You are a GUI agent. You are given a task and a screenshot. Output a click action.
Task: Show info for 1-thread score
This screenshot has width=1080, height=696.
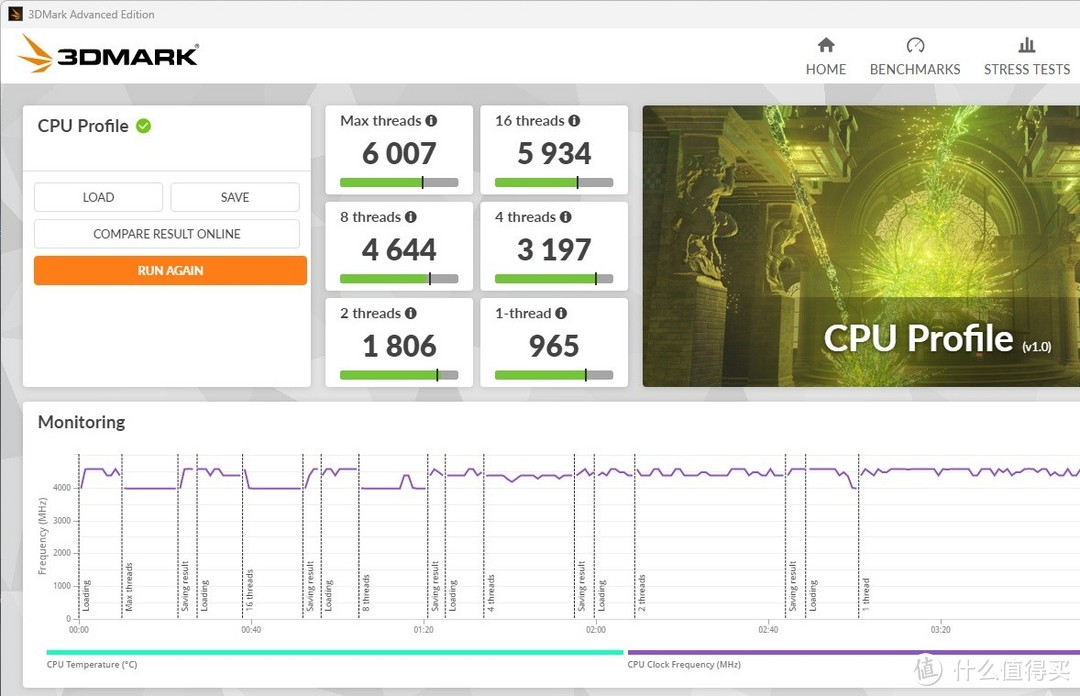pos(561,314)
